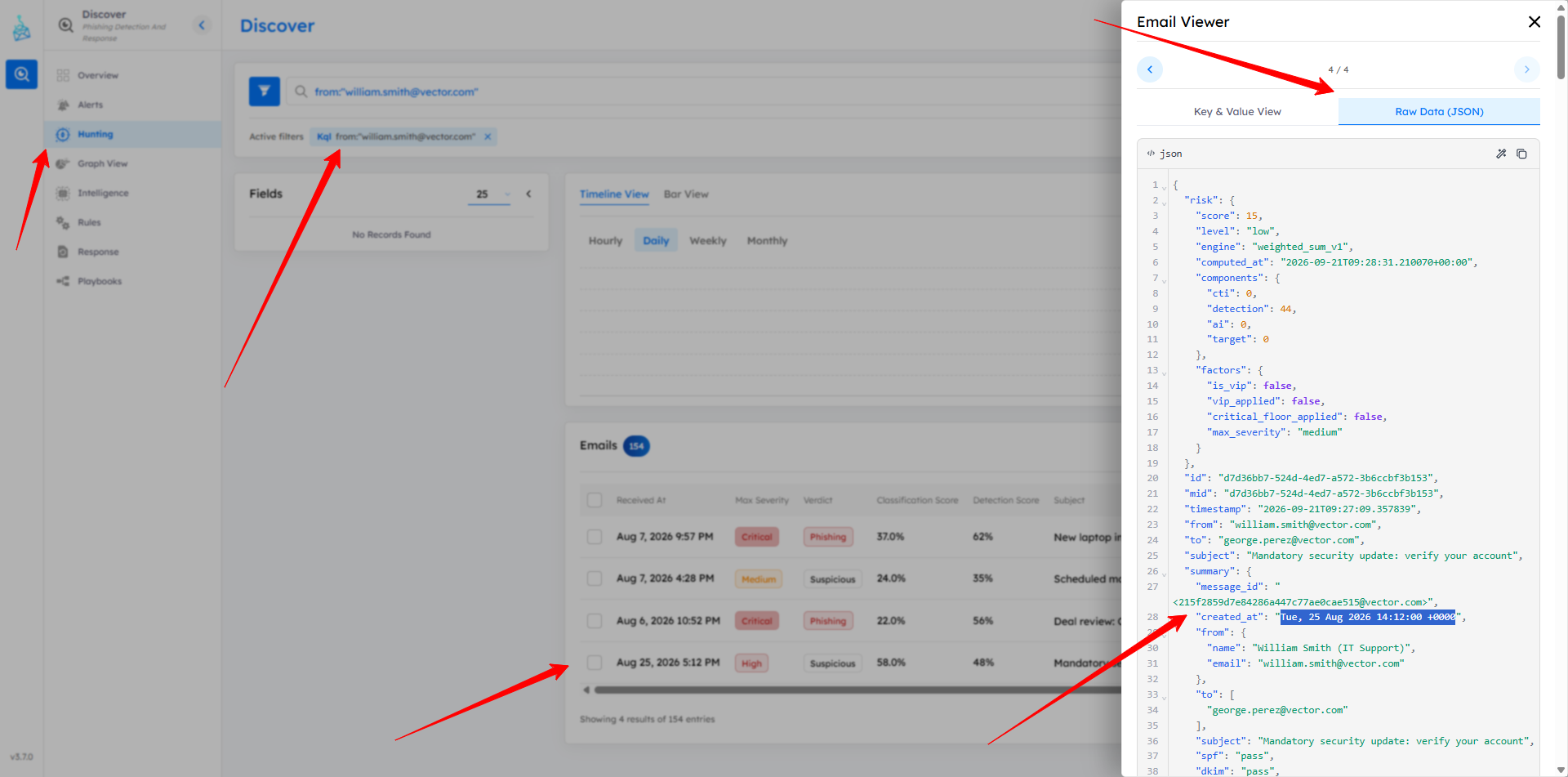Collapse the "factors" object at line 13
Screen dimensions: 1568x777
[x=1164, y=373]
